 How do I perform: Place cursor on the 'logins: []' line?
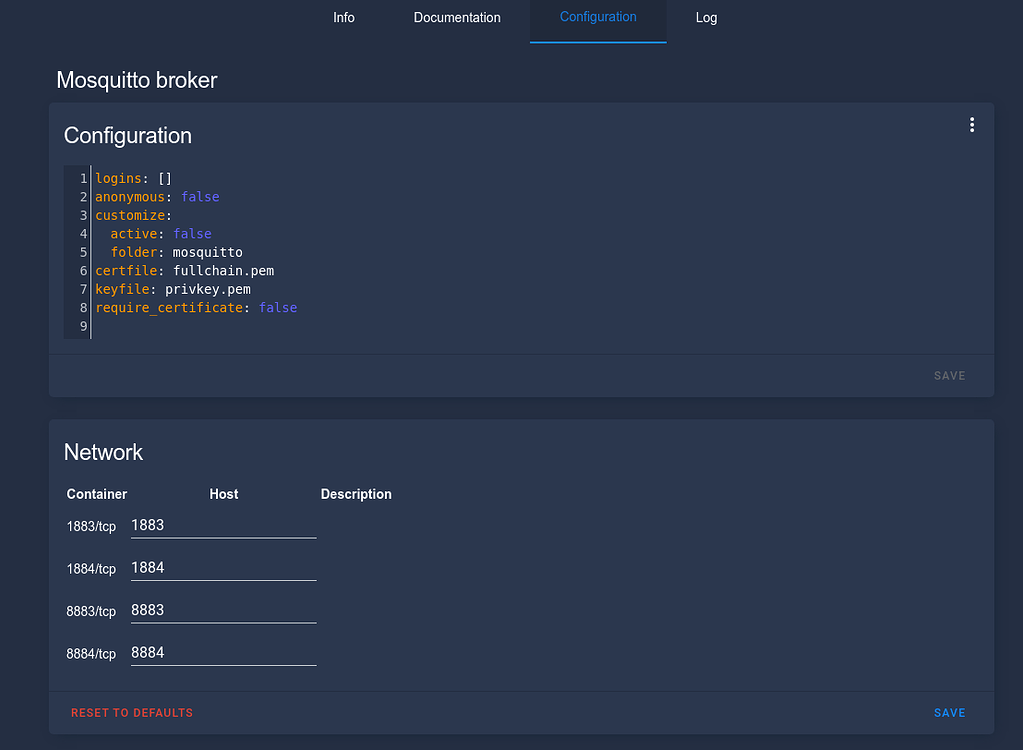point(134,178)
